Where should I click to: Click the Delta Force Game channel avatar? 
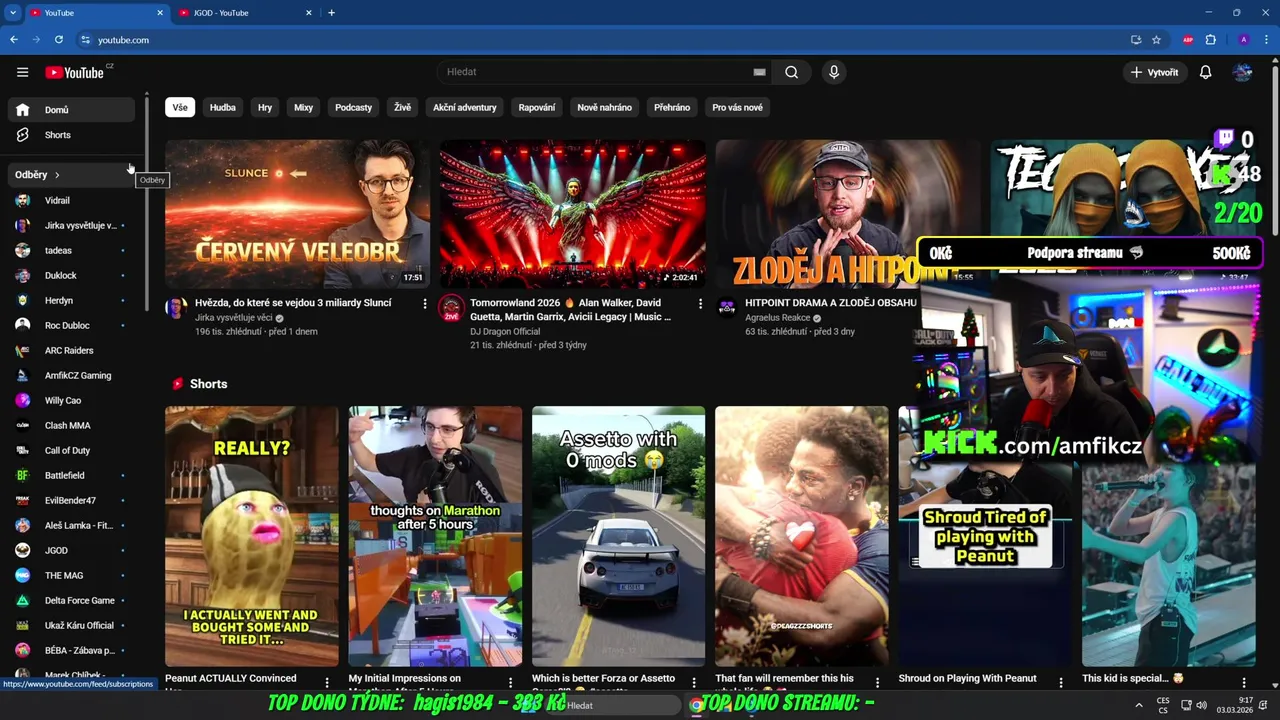[x=22, y=600]
